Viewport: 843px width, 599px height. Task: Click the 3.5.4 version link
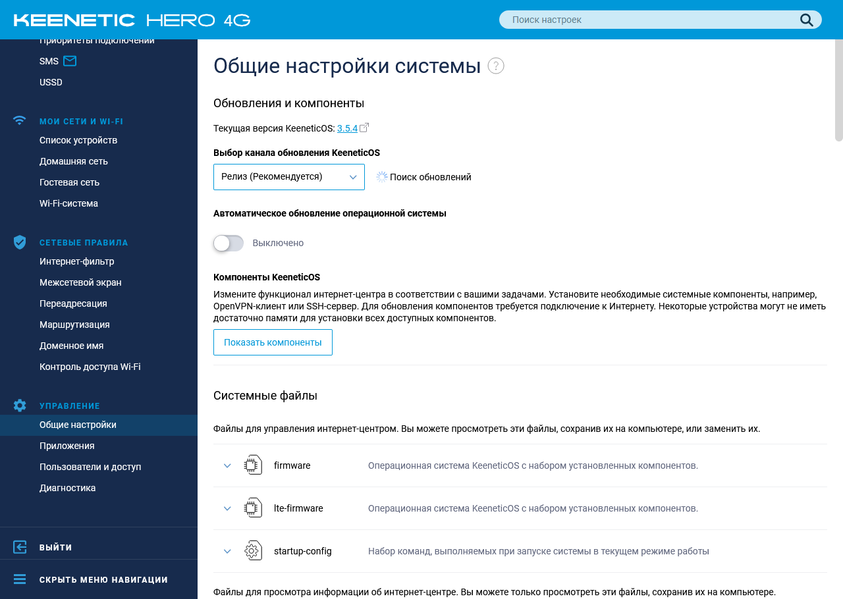[x=347, y=129]
